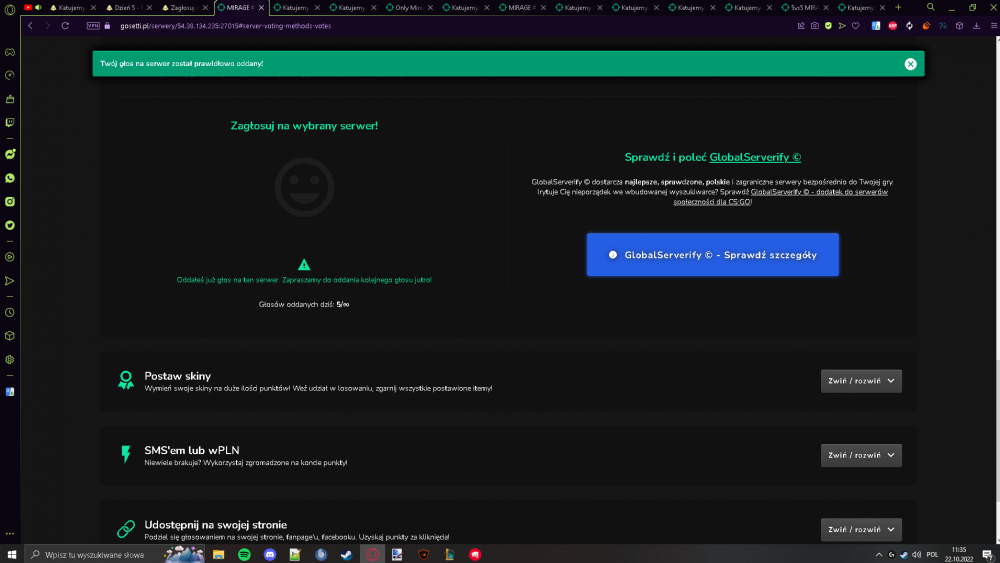Expand the Udostępnij na swojej stronie section

(861, 529)
